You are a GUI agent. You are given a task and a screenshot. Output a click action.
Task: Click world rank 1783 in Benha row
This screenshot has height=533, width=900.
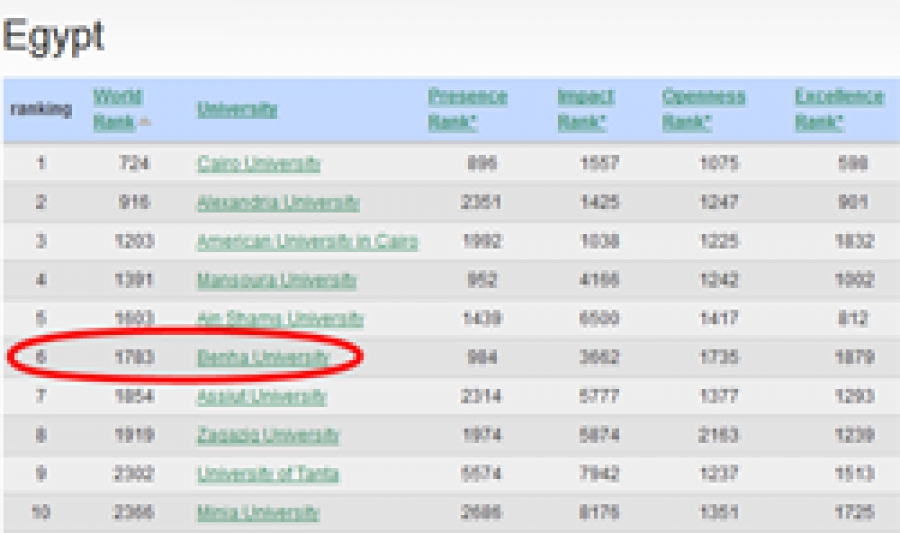(x=134, y=357)
